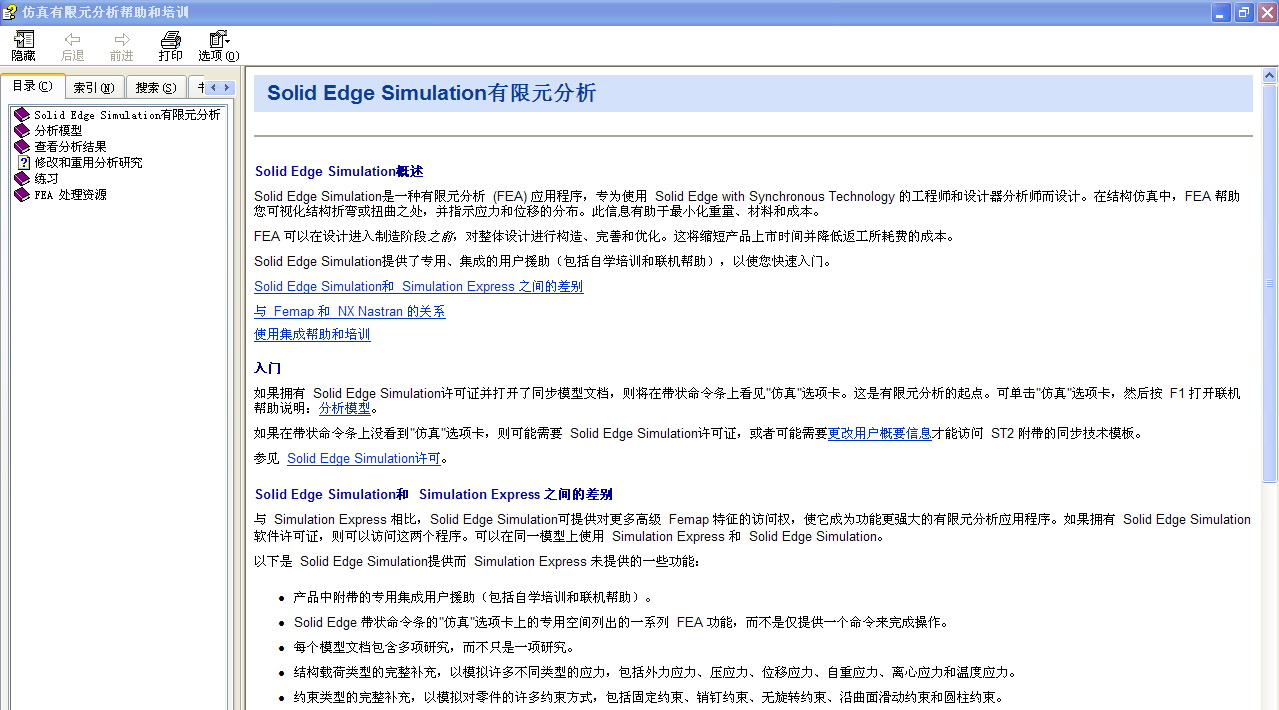1279x710 pixels.
Task: Switch to the 目录 (Contents) tab
Action: pos(32,87)
